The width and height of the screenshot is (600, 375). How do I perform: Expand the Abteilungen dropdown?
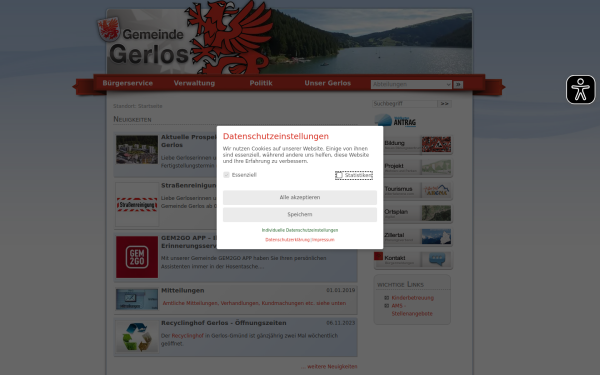tap(411, 85)
